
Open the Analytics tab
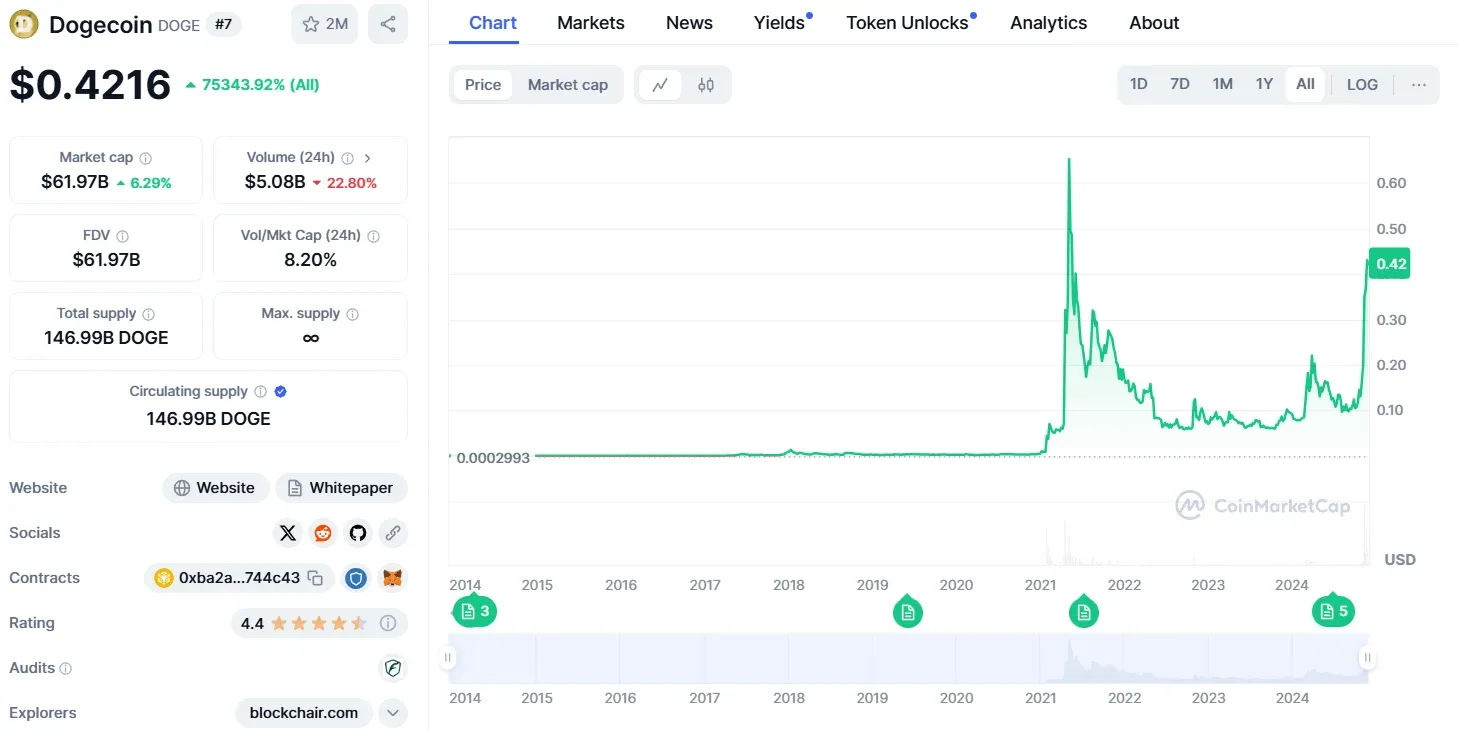[x=1049, y=22]
